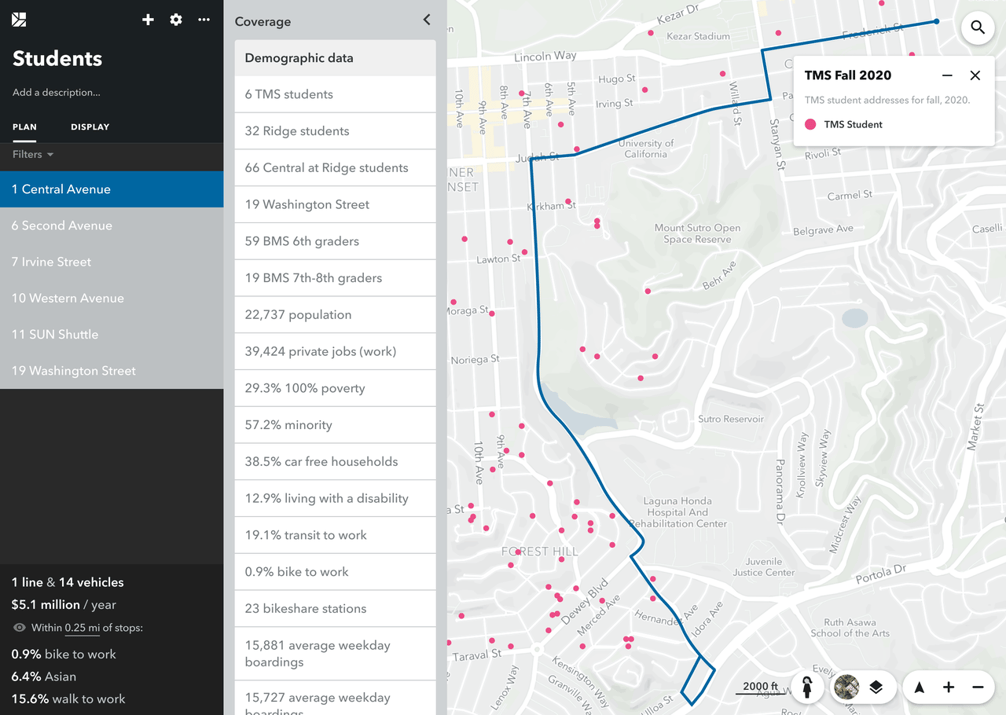Viewport: 1006px width, 715px height.
Task: Select 57.2% minority row
Action: (x=335, y=424)
